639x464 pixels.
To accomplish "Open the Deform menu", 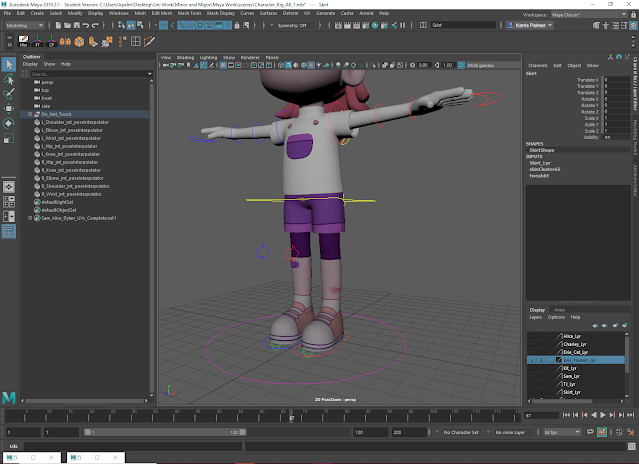I will tap(291, 13).
